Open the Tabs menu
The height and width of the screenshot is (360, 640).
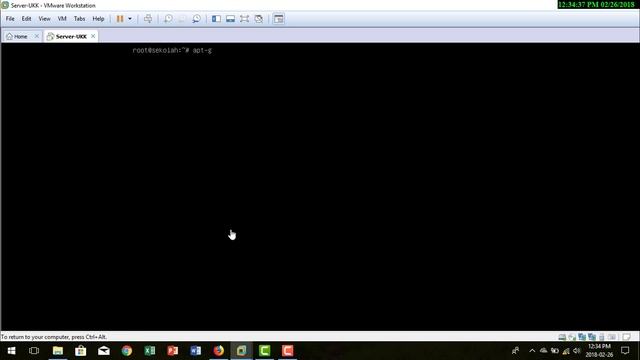click(x=79, y=19)
